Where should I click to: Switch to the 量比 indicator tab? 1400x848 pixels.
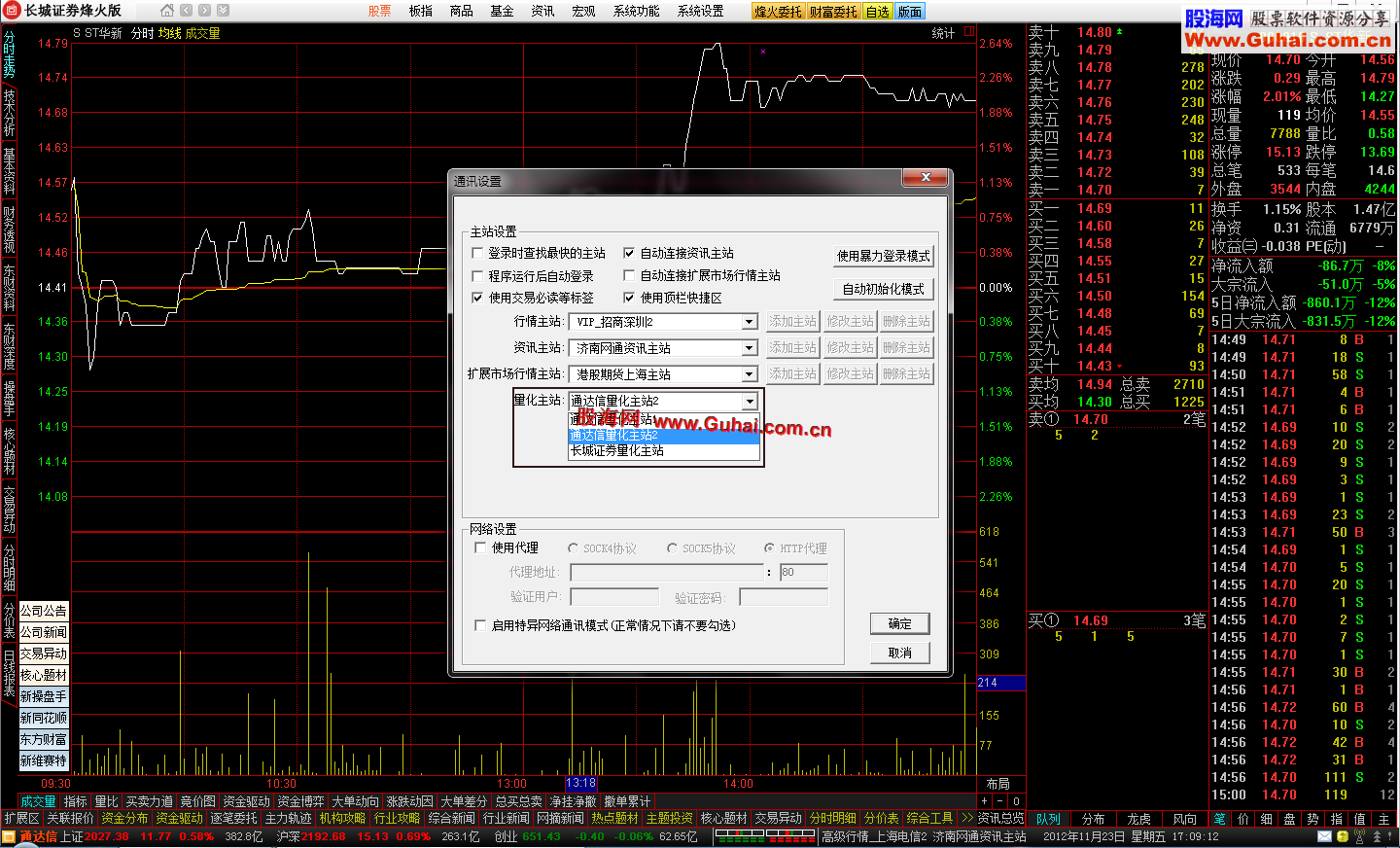[107, 802]
